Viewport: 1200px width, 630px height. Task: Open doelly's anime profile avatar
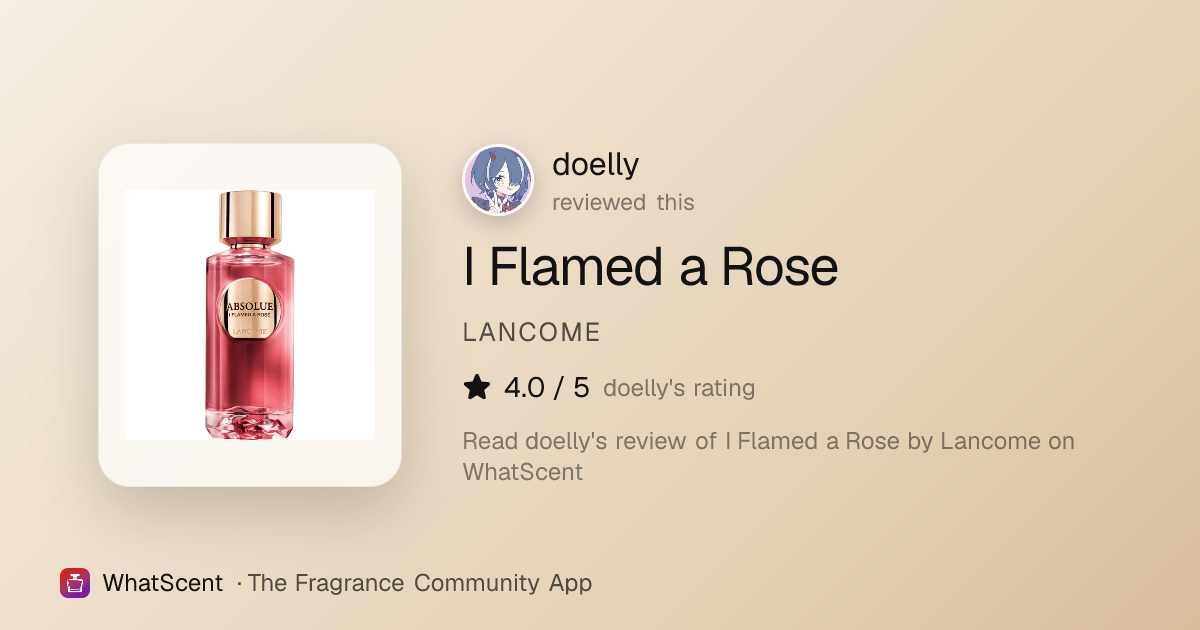tap(498, 180)
